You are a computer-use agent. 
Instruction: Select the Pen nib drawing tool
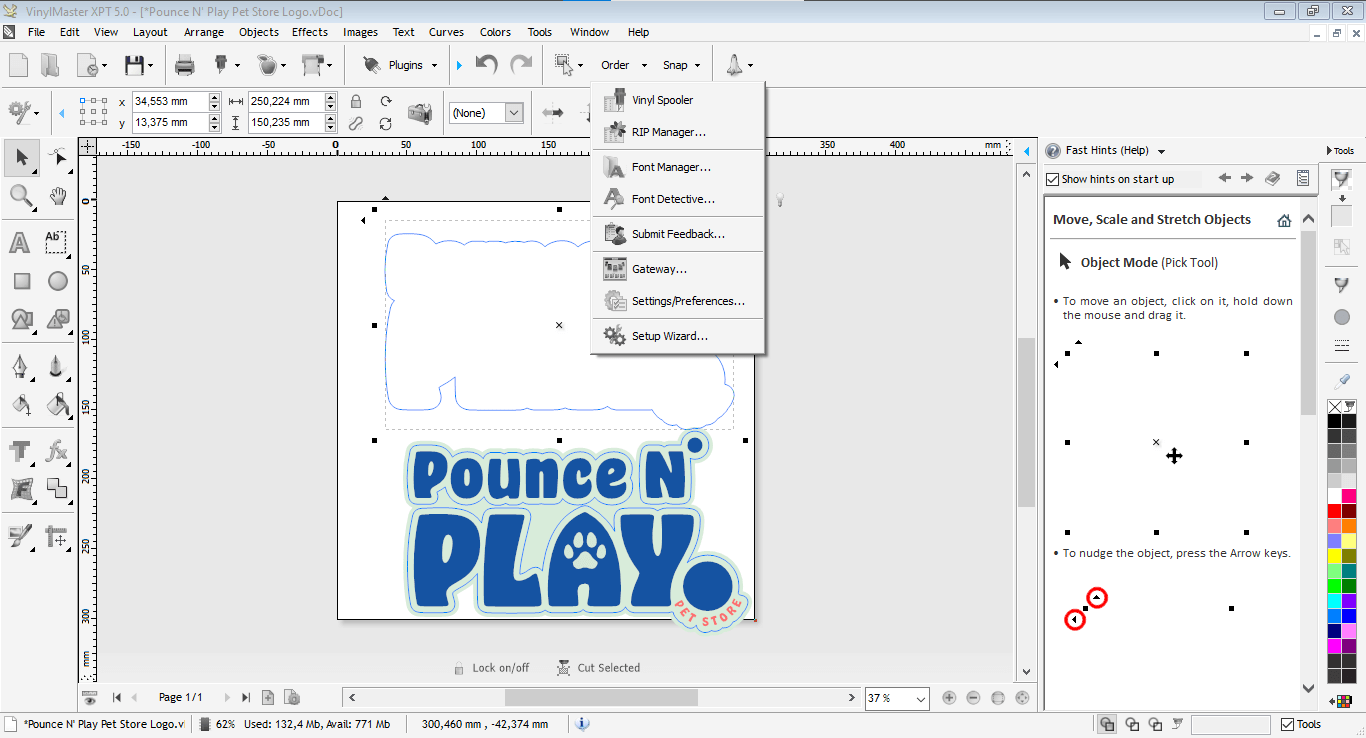[21, 366]
